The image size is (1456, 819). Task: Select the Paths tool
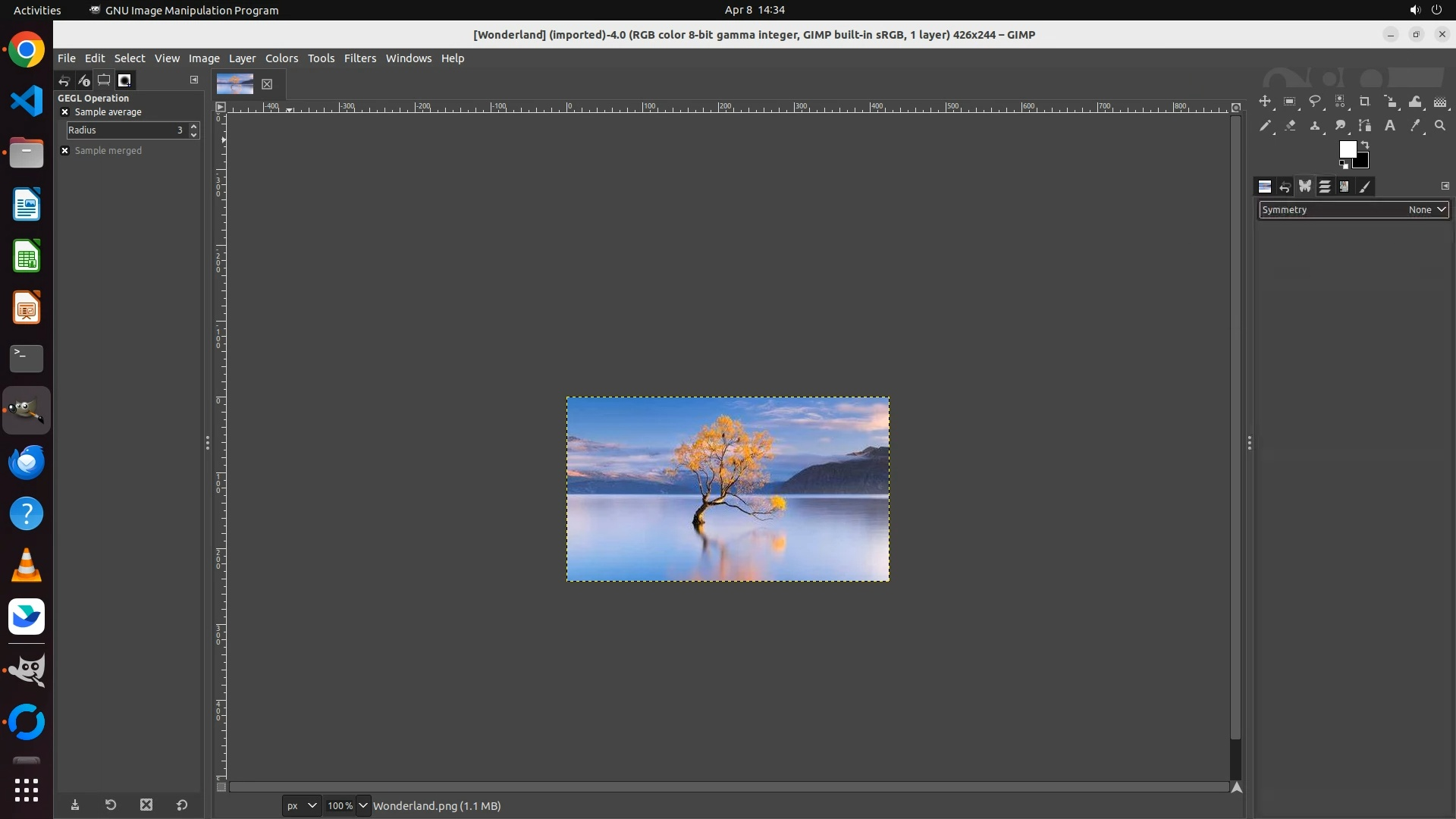pyautogui.click(x=1365, y=126)
